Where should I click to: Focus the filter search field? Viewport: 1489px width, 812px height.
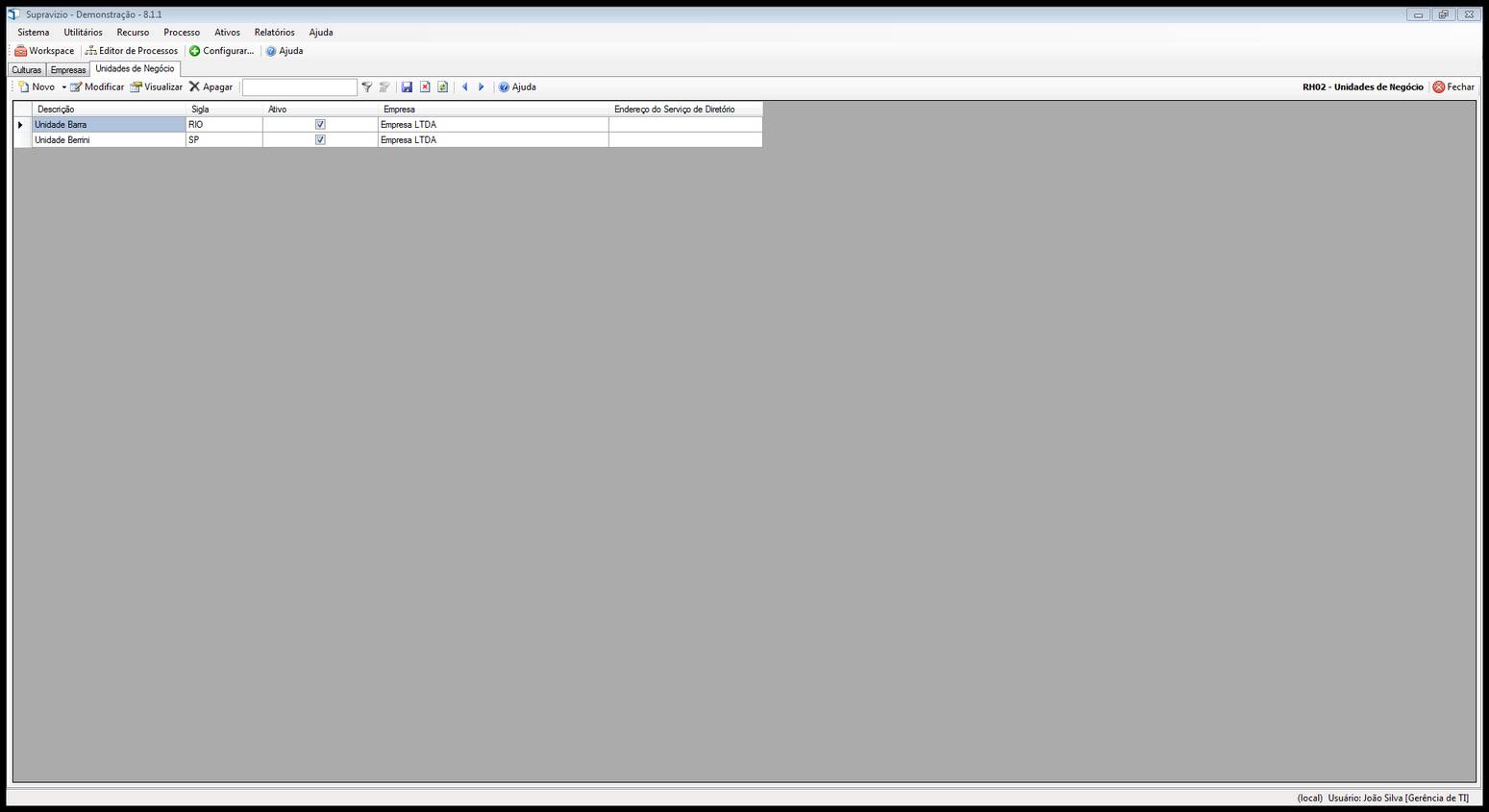(x=299, y=87)
